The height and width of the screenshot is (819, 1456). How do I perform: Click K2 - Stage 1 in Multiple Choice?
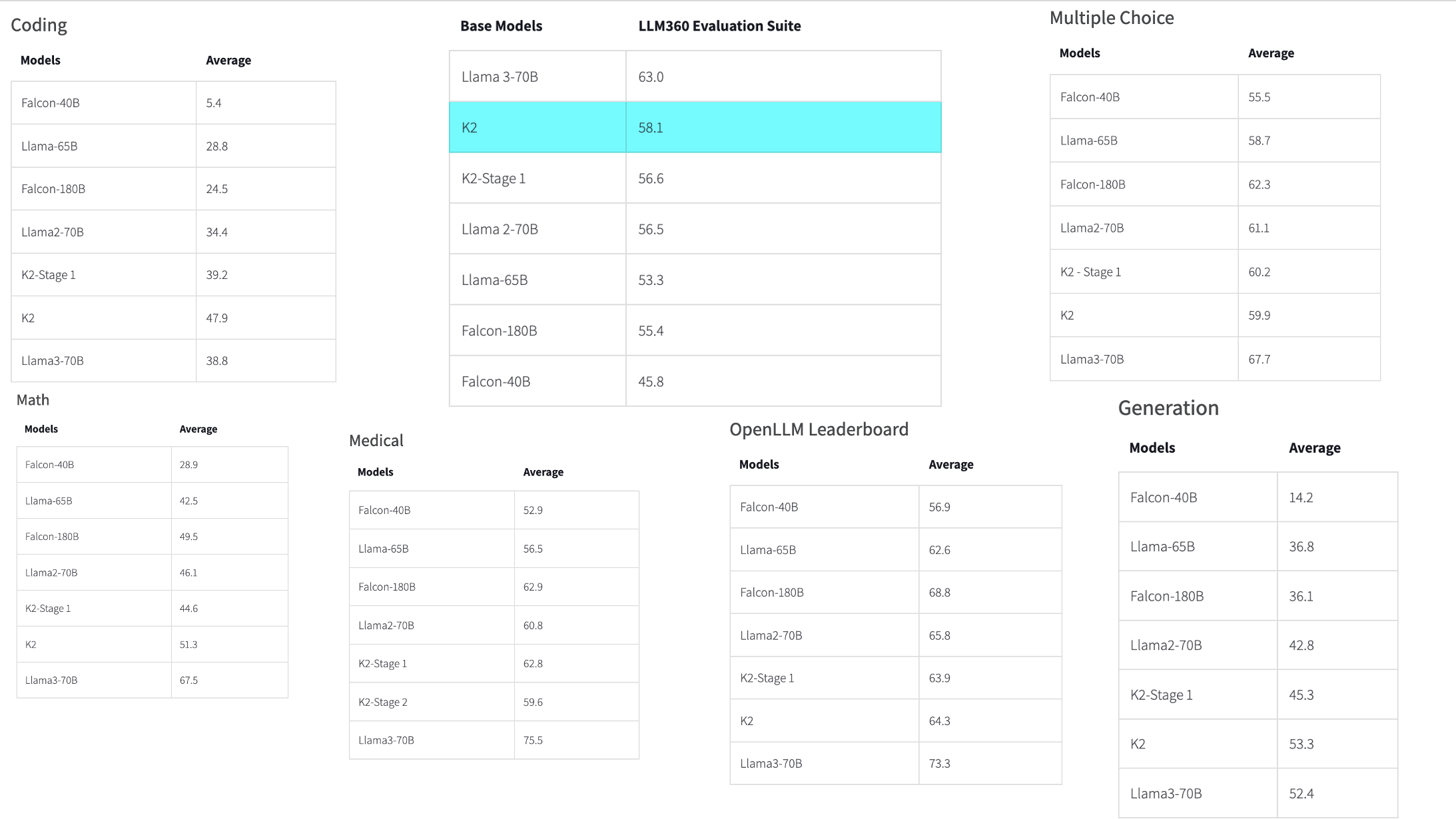pos(1091,272)
